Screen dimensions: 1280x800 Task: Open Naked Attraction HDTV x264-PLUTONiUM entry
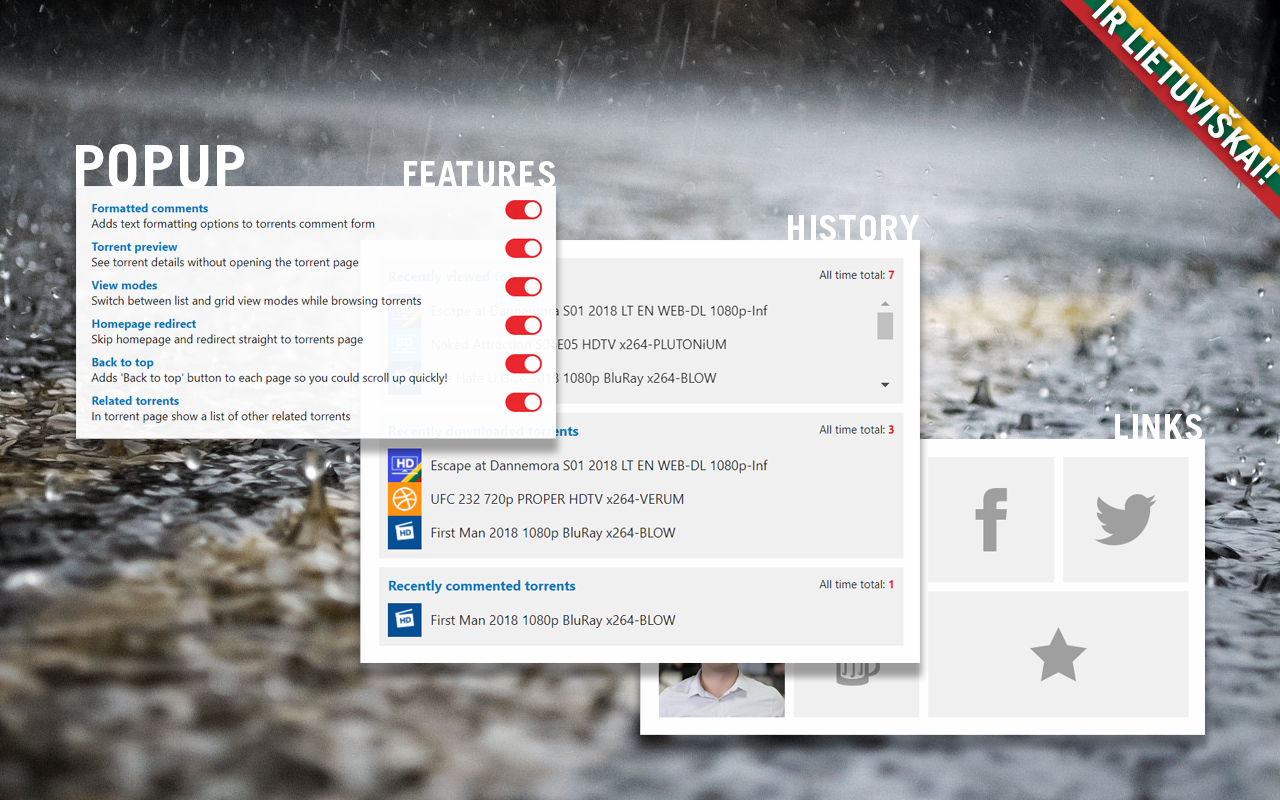(579, 344)
